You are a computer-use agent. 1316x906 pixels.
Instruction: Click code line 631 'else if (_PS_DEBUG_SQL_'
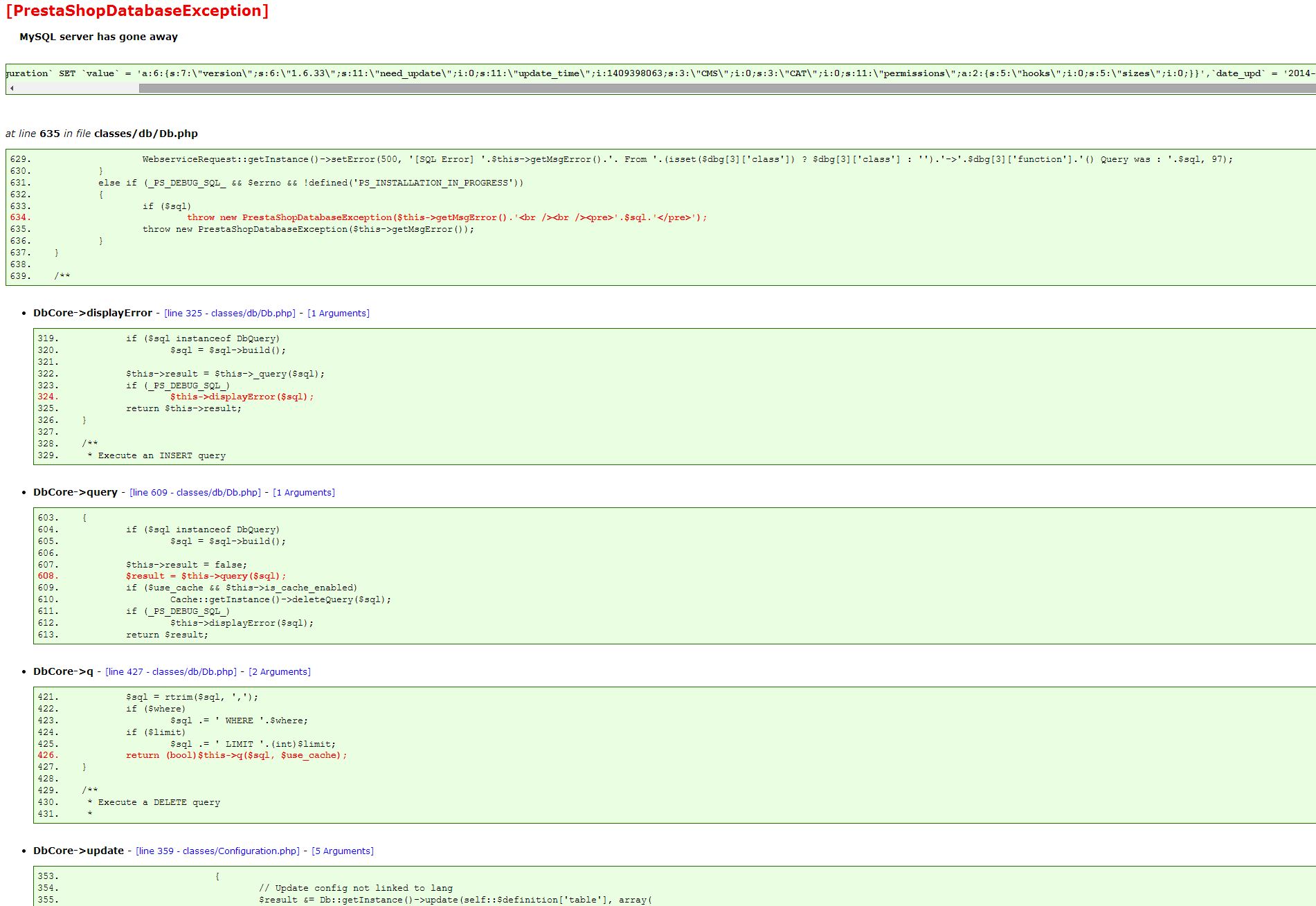[311, 183]
